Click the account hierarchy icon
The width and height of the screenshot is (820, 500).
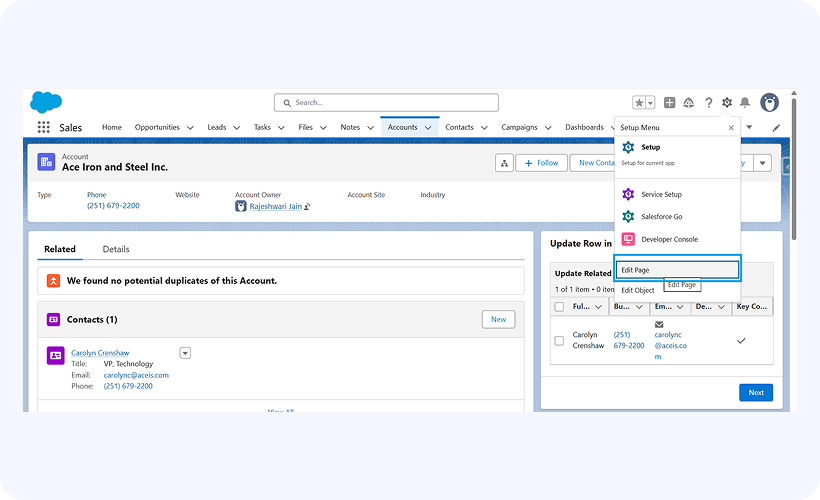504,163
